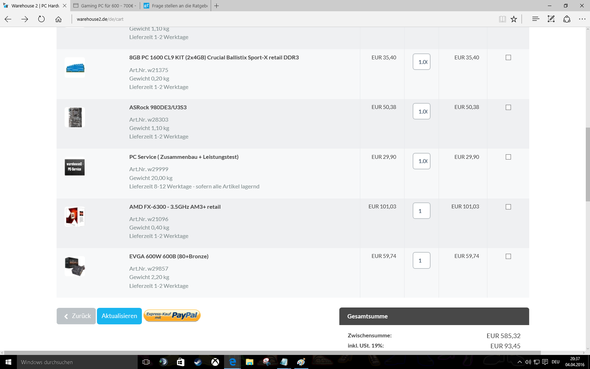The image size is (590, 369).
Task: Tick the checkbox for EVGA 600W row
Action: [x=508, y=257]
